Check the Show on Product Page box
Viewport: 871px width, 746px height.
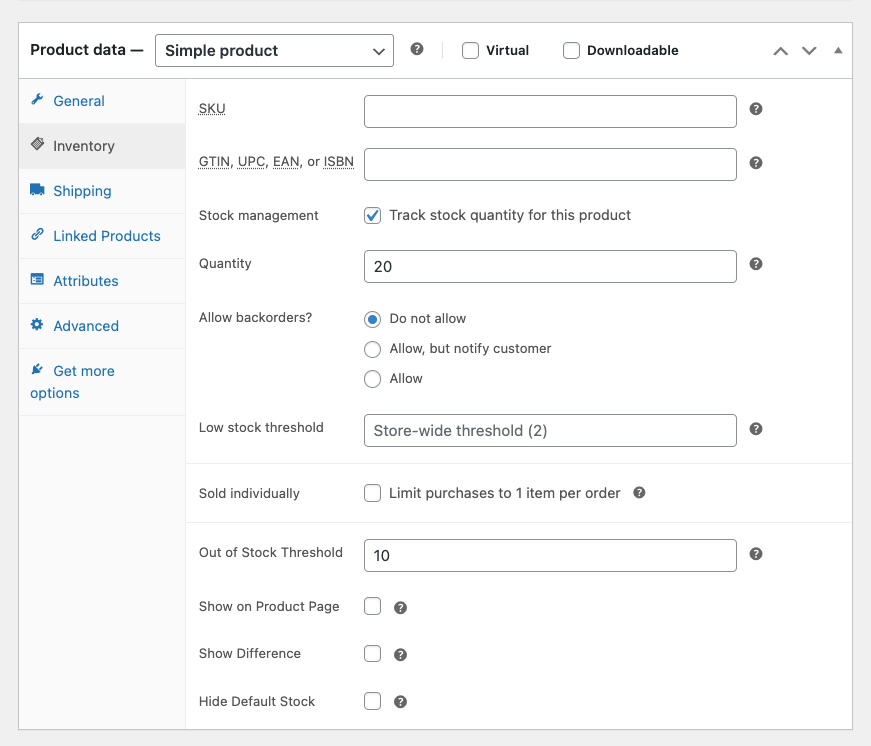click(373, 606)
